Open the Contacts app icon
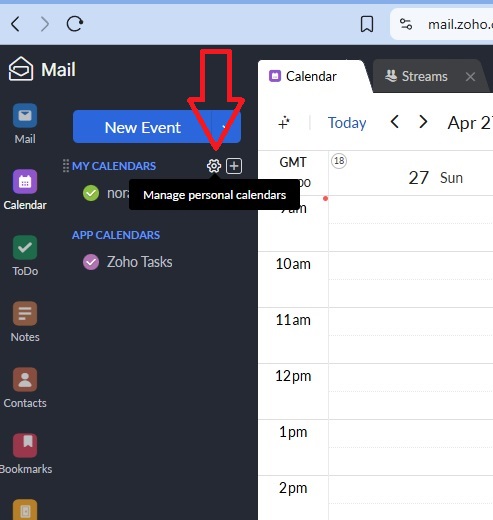 25,379
